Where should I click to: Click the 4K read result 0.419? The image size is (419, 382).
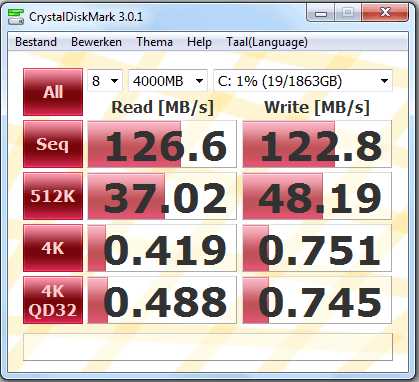162,248
